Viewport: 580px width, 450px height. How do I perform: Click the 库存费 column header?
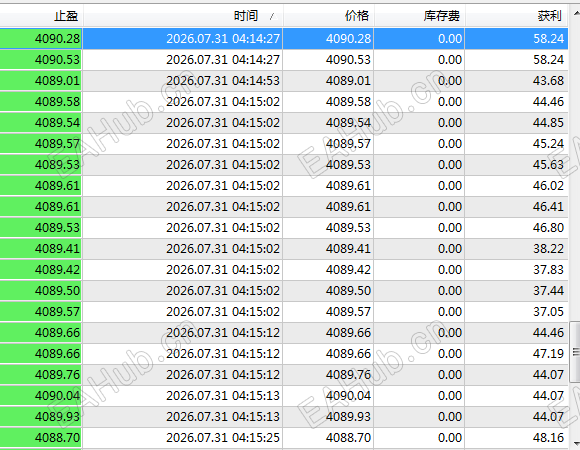coord(419,16)
